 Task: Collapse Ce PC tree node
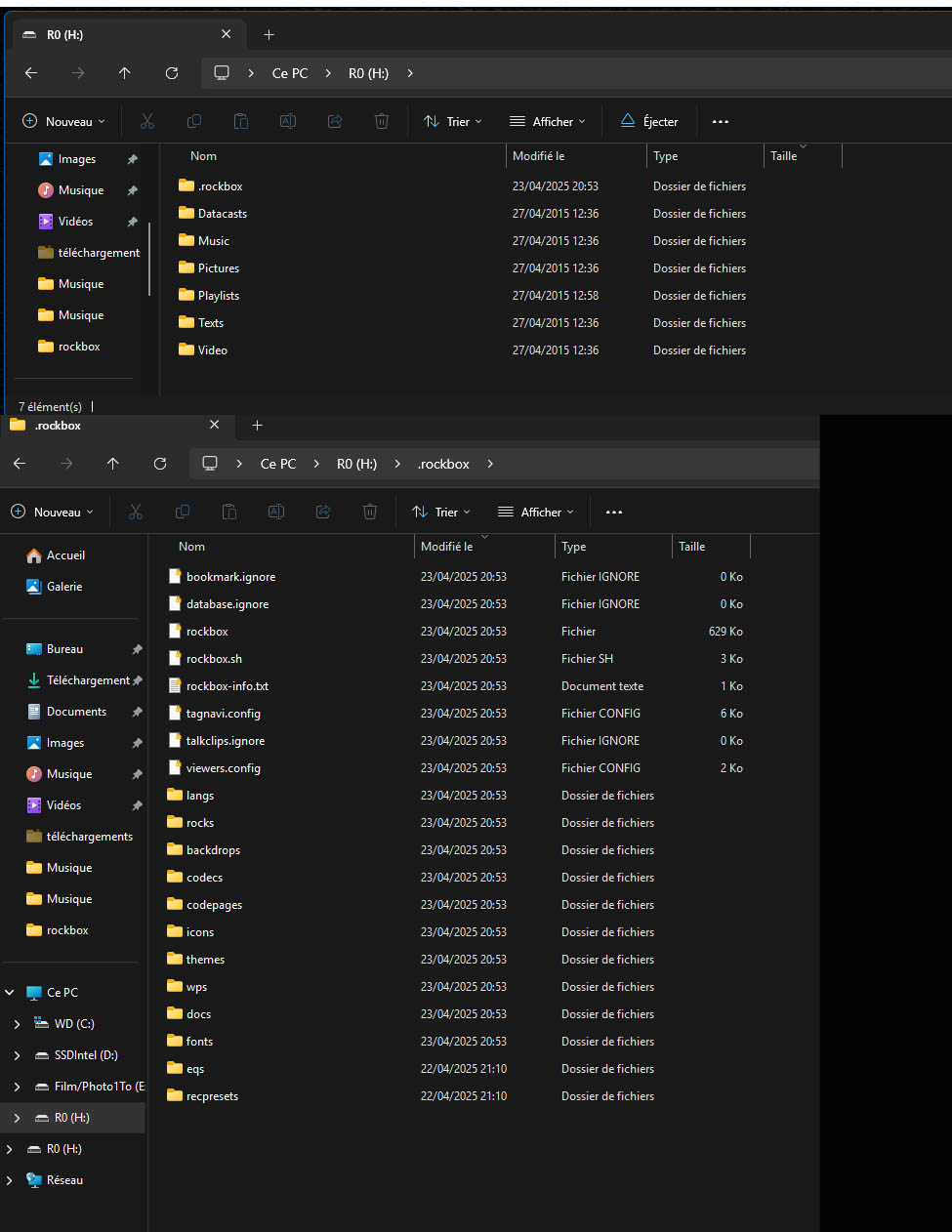click(10, 993)
